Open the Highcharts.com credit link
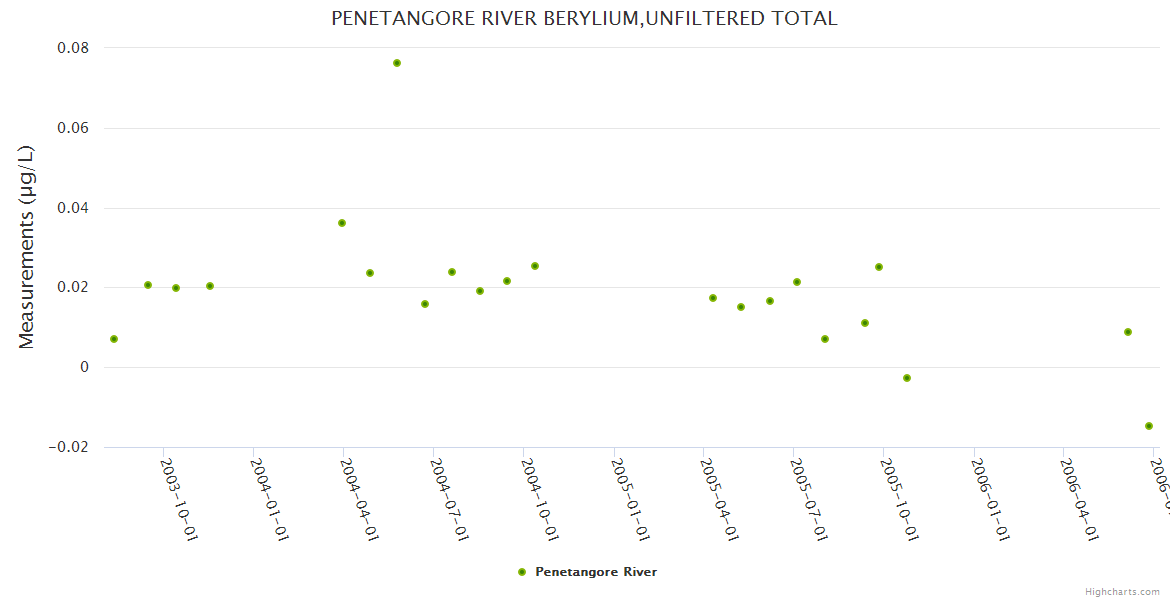This screenshot has width=1170, height=600. click(1122, 592)
